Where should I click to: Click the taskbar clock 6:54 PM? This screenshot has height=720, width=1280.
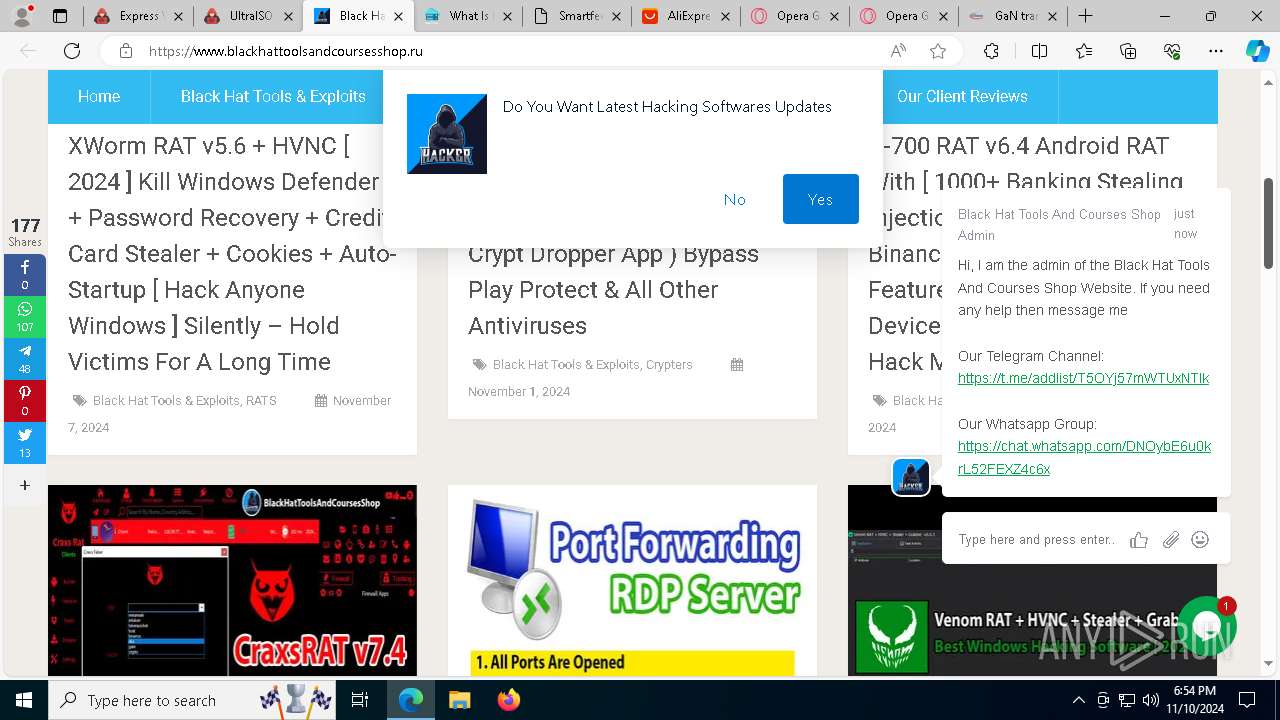pos(1195,700)
